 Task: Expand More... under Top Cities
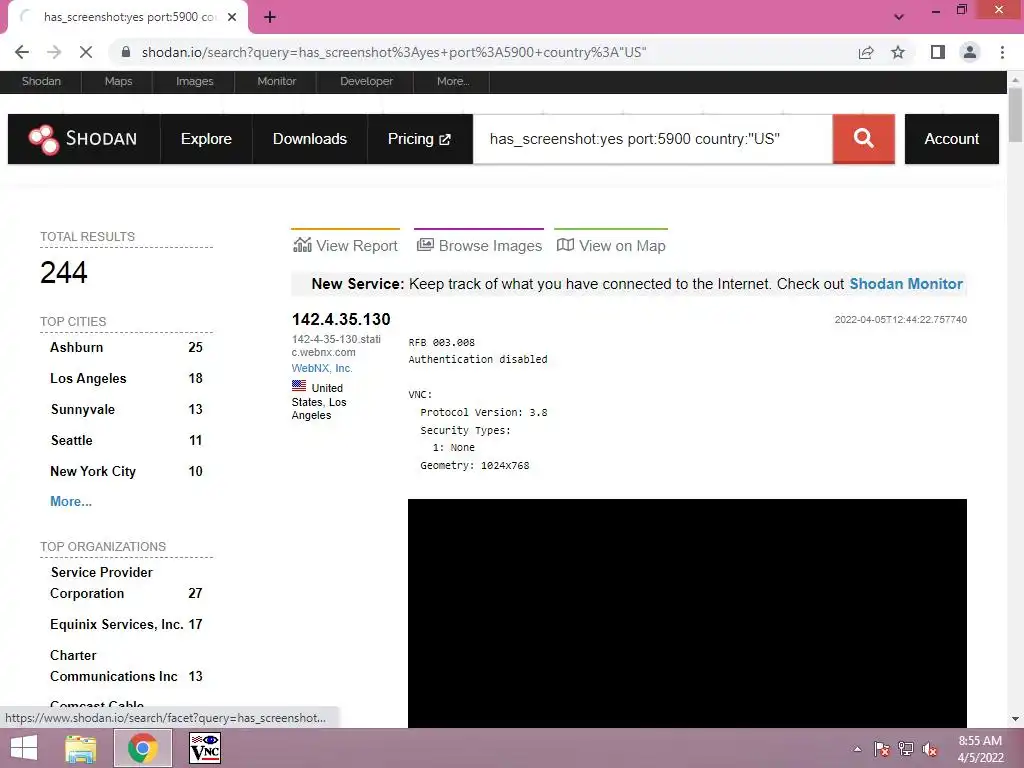click(x=71, y=502)
